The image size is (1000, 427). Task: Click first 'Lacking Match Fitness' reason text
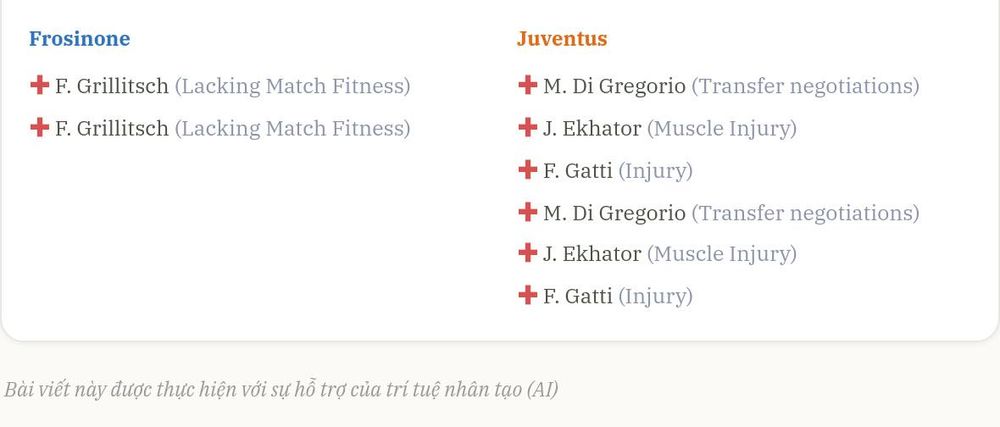click(293, 86)
